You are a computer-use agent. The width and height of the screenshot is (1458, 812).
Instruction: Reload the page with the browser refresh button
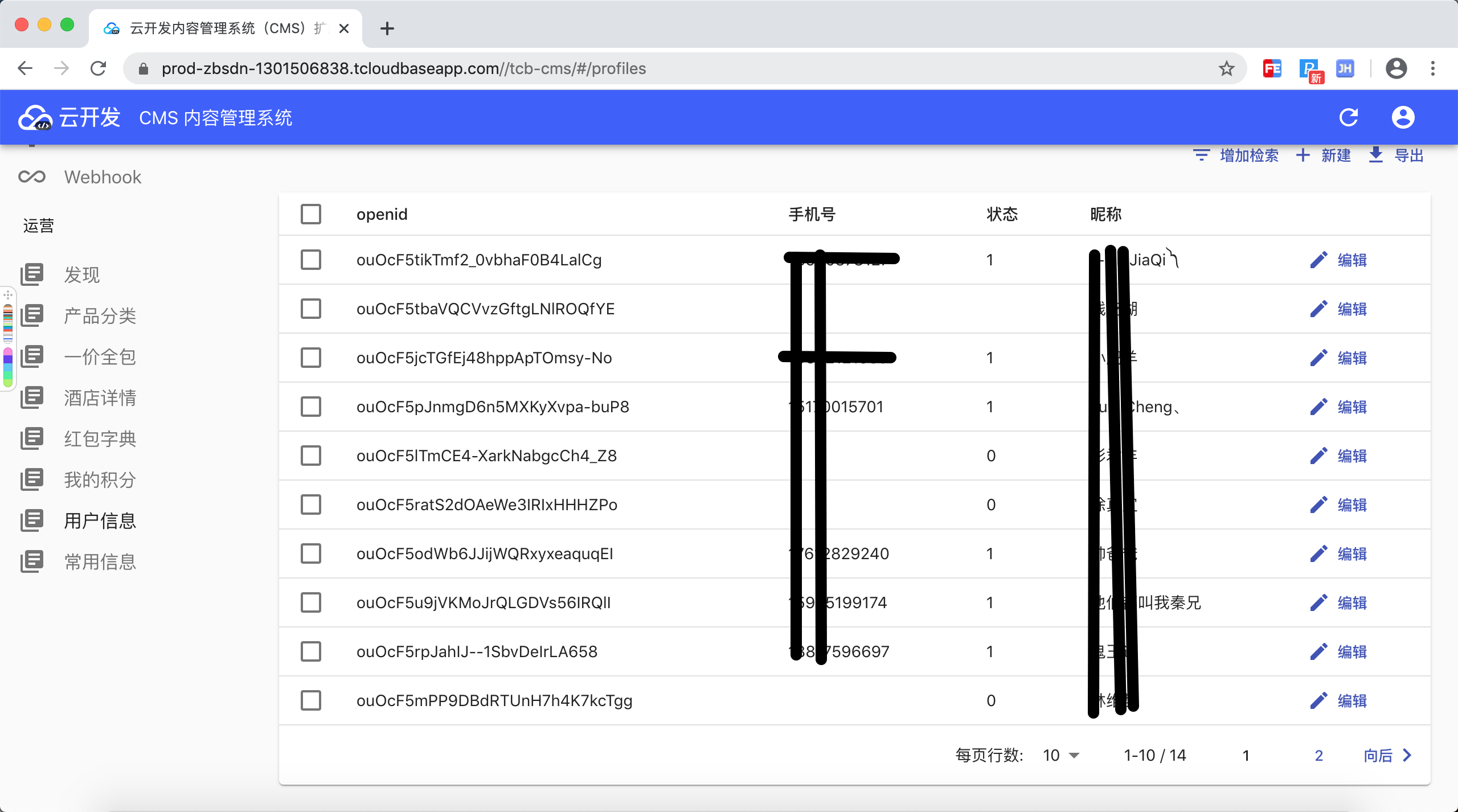[x=99, y=69]
